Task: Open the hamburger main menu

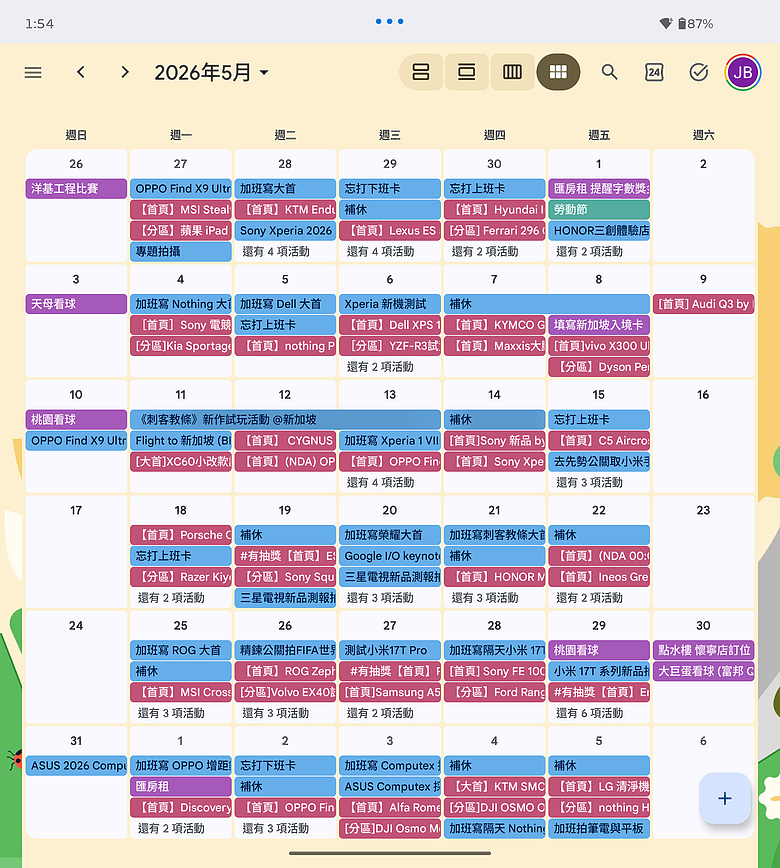Action: click(33, 73)
